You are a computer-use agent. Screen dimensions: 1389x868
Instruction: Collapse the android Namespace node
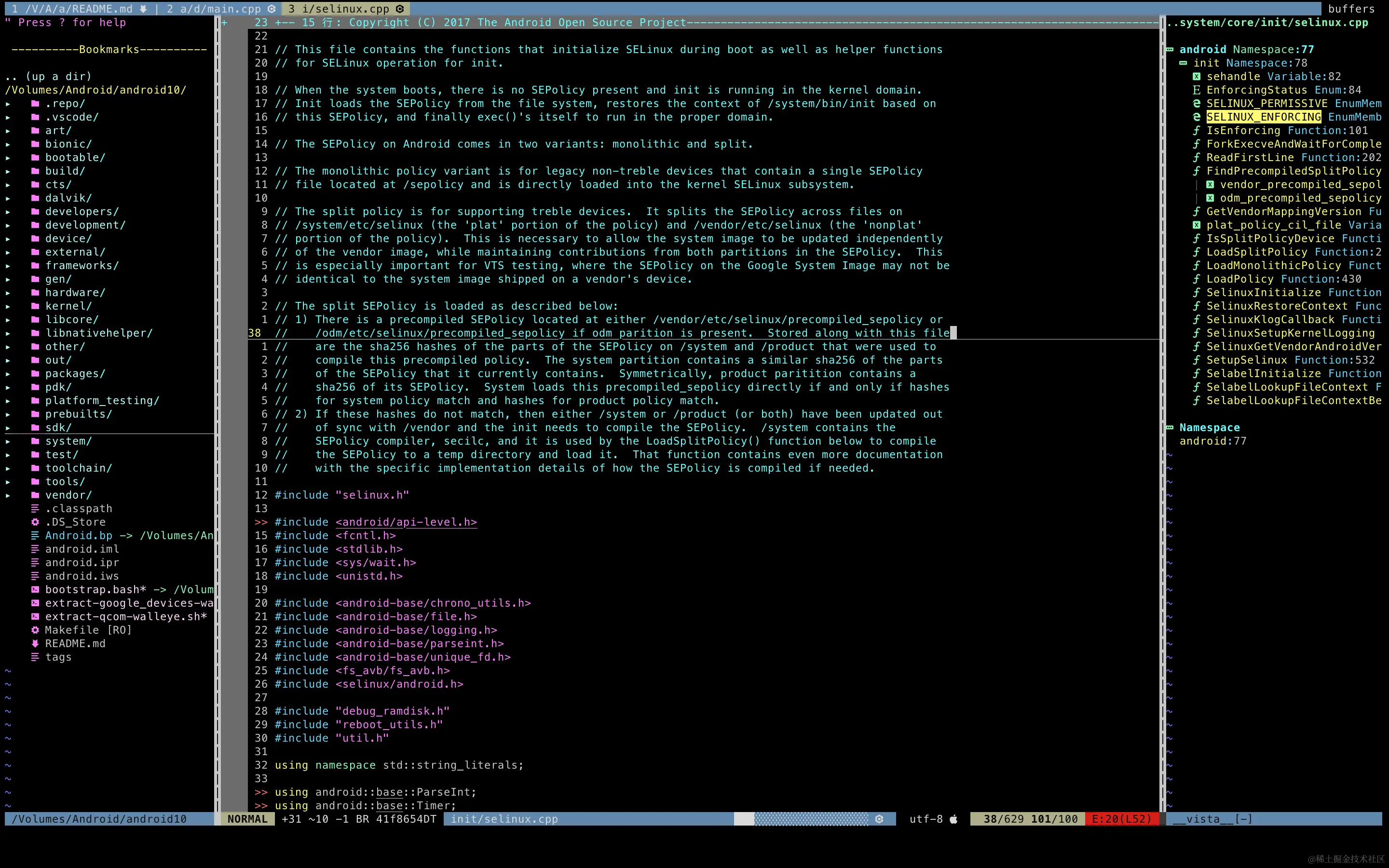(1170, 50)
